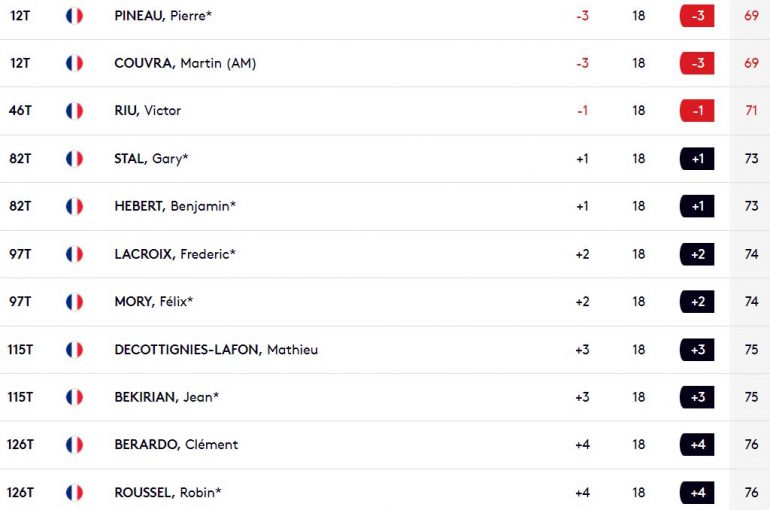Click the dark +1 badge for STAL, Gary
This screenshot has height=510, width=770.
(x=697, y=159)
